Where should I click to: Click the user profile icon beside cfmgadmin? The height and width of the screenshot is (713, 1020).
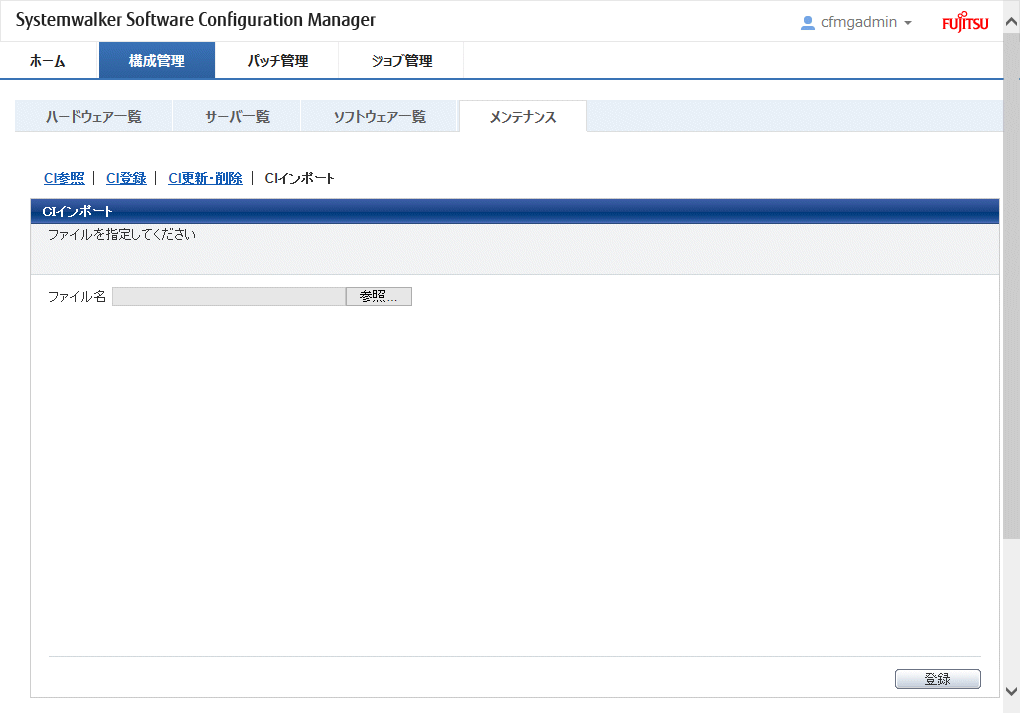807,23
